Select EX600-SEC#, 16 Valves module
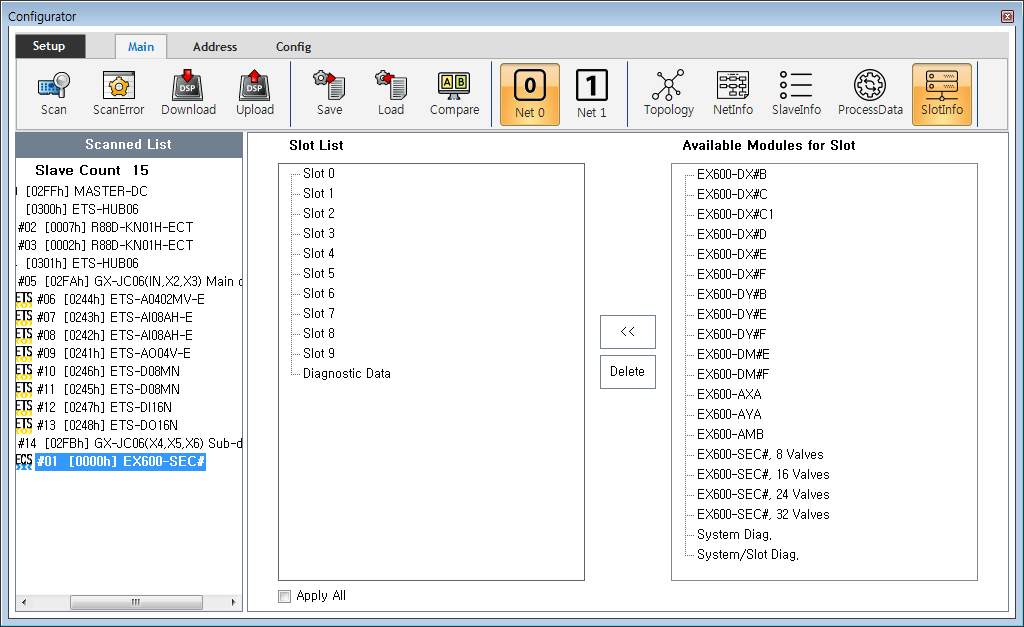The height and width of the screenshot is (627, 1024). click(763, 474)
